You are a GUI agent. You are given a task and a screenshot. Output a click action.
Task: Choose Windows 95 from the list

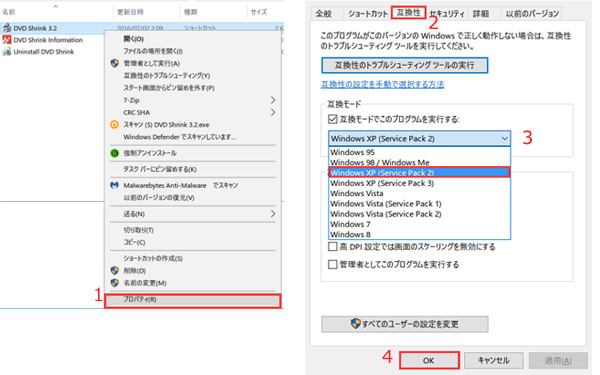(x=419, y=152)
